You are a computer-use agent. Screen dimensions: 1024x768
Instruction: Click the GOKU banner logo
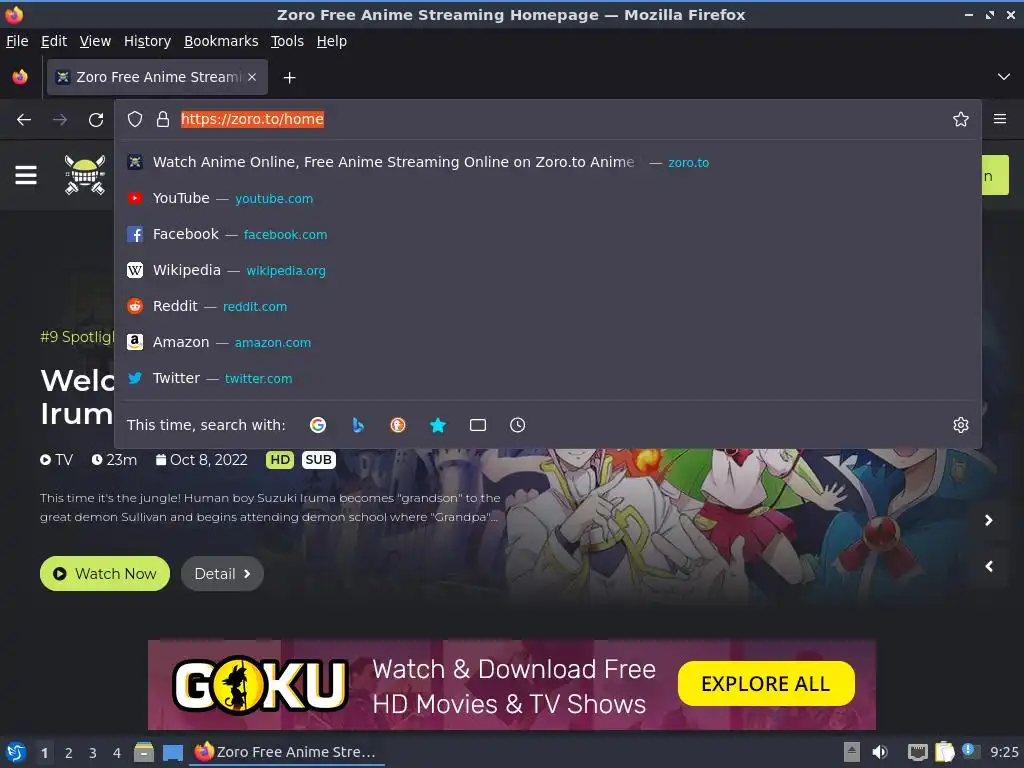(x=260, y=684)
